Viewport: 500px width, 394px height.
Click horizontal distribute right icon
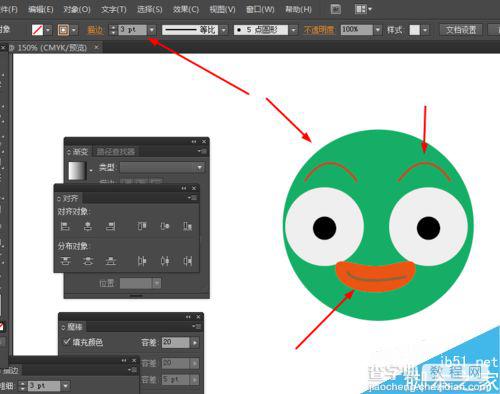click(x=187, y=261)
